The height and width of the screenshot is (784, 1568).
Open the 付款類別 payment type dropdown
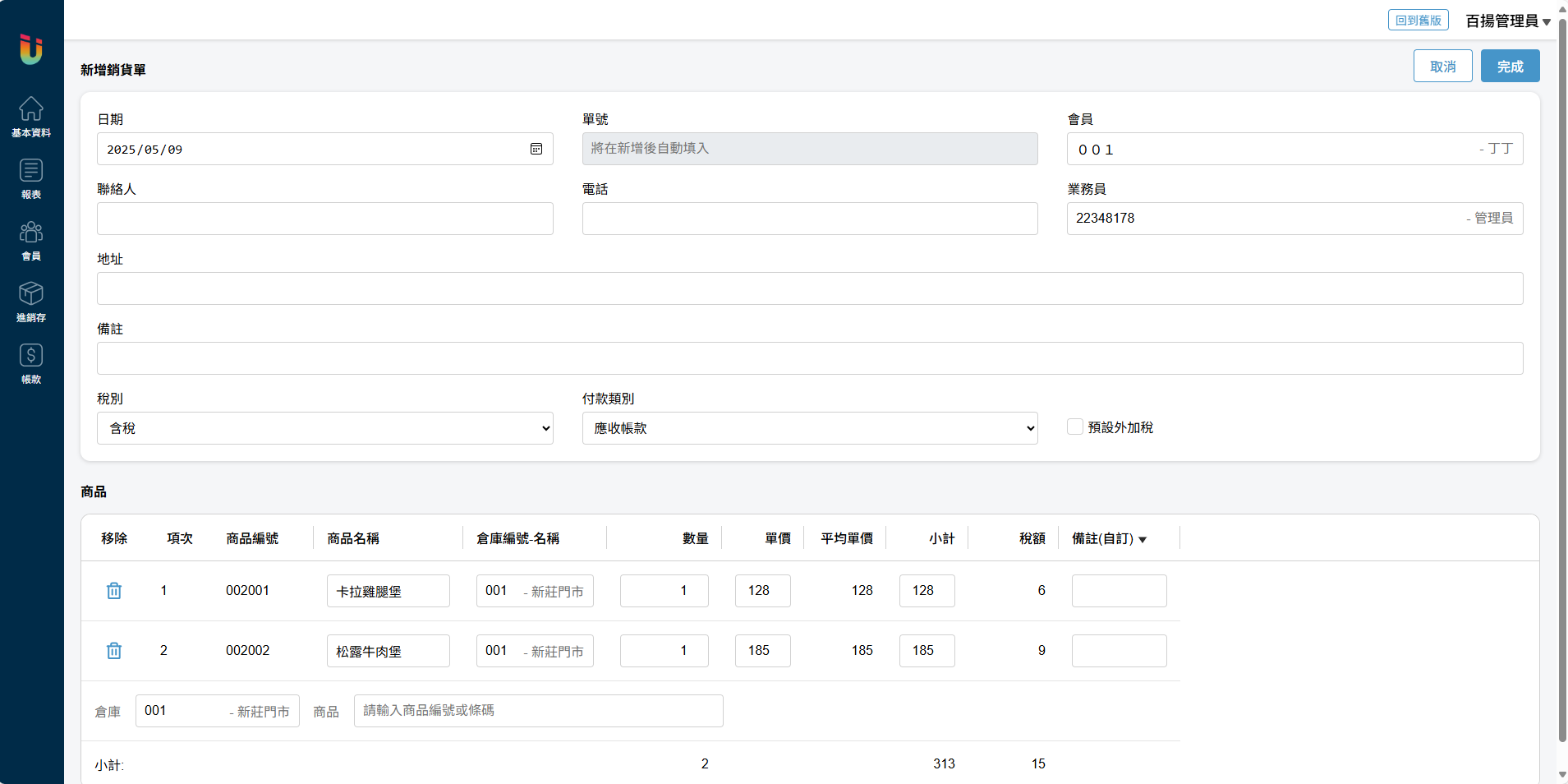tap(809, 428)
